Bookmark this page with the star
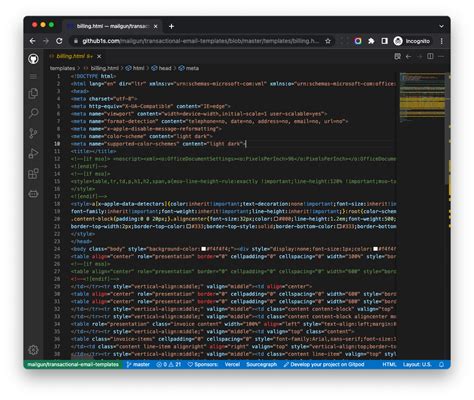 (328, 41)
